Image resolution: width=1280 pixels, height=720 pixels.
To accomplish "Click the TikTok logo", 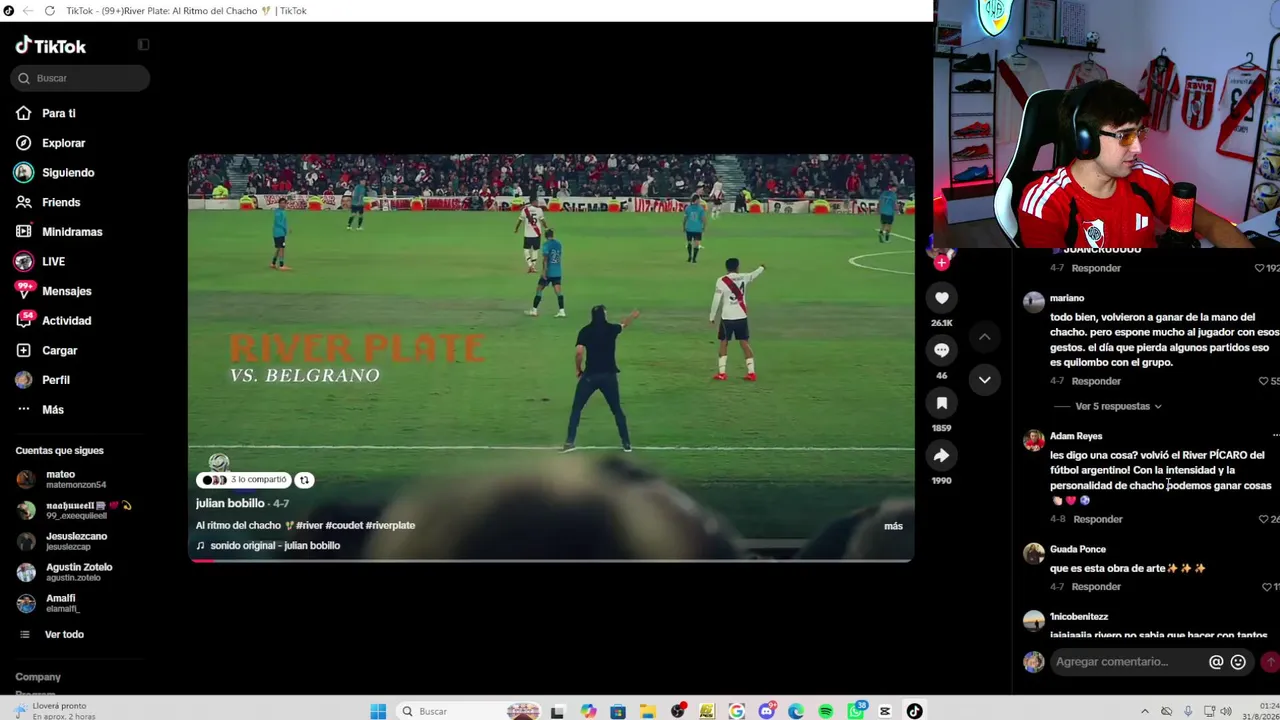I will click(x=51, y=46).
